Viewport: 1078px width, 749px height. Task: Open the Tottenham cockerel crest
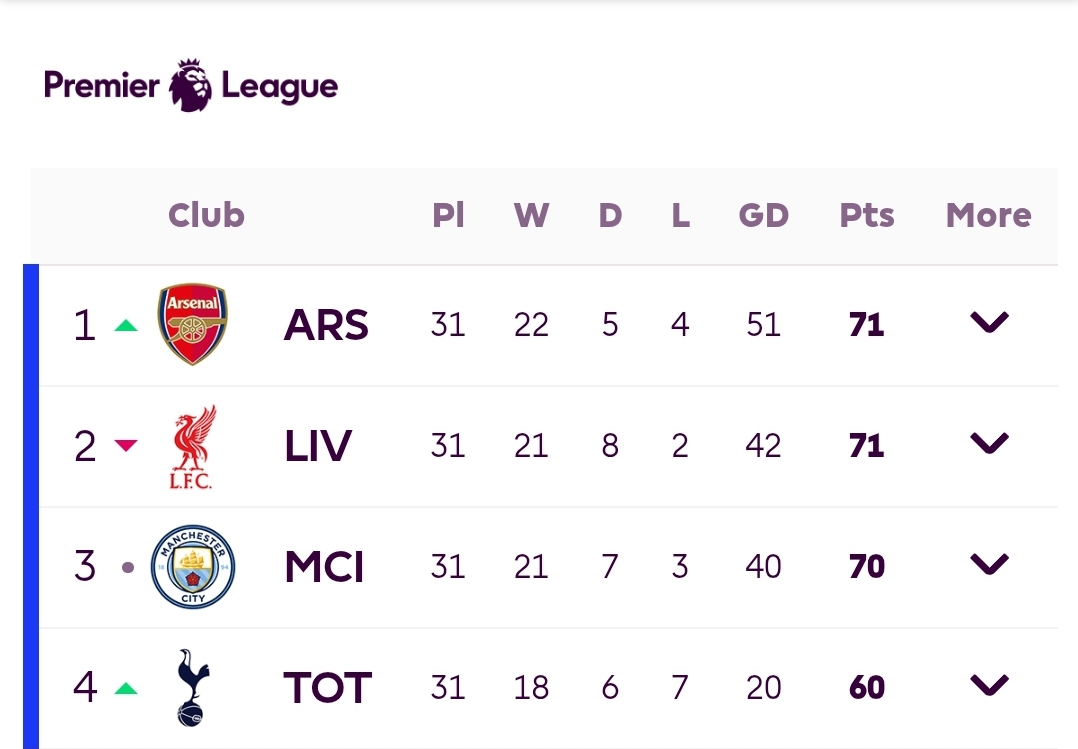coord(193,687)
